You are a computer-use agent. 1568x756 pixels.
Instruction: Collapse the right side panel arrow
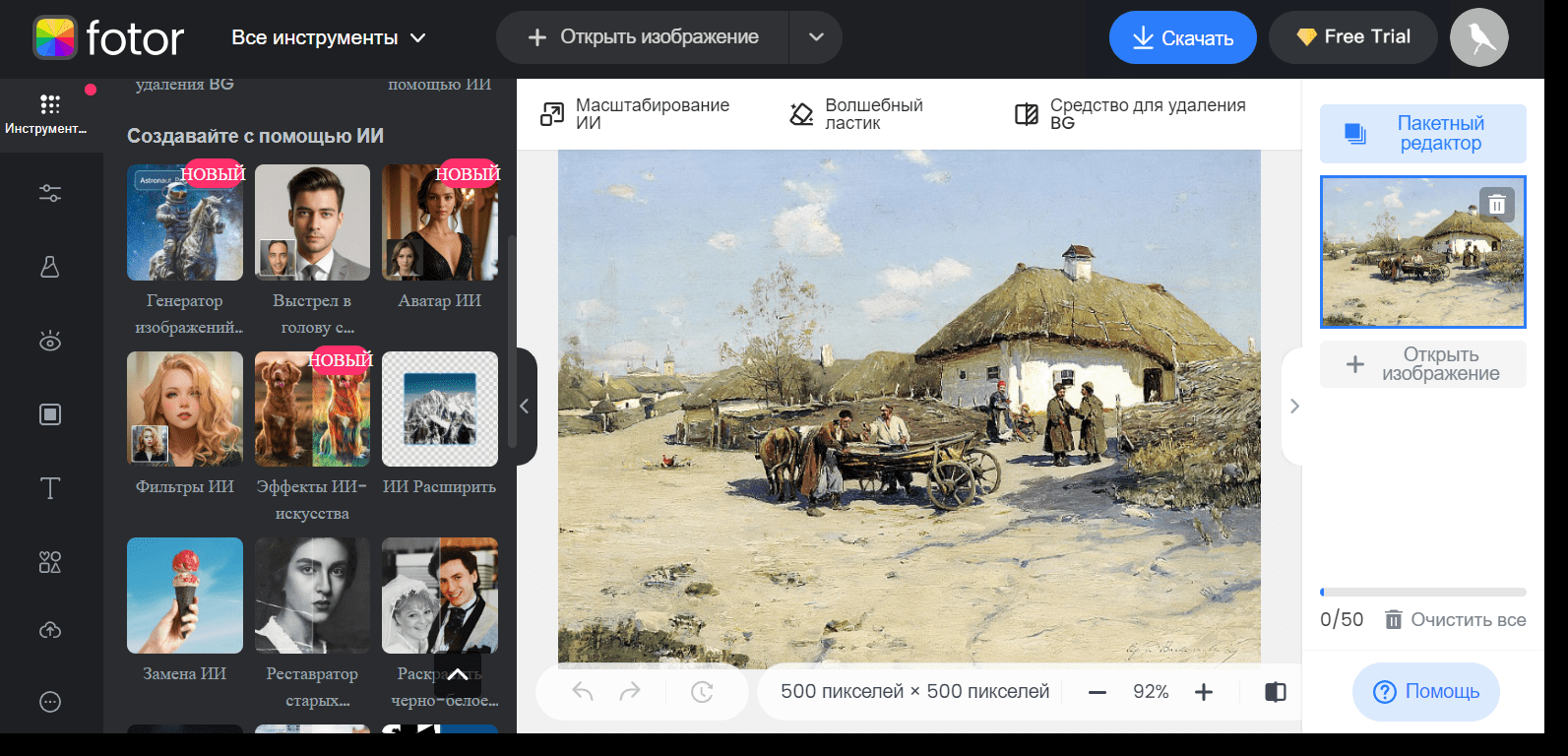coord(1293,407)
